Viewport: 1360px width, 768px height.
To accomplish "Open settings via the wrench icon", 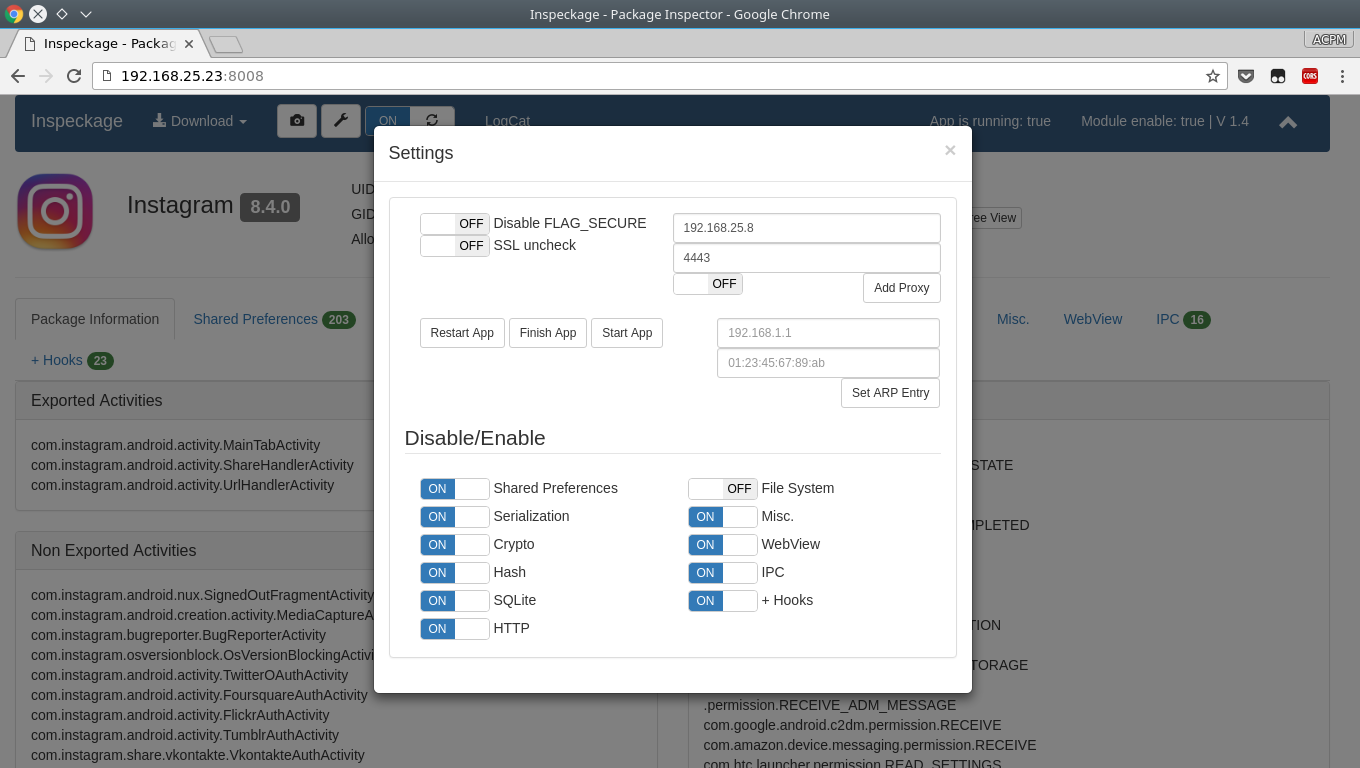I will [x=340, y=121].
